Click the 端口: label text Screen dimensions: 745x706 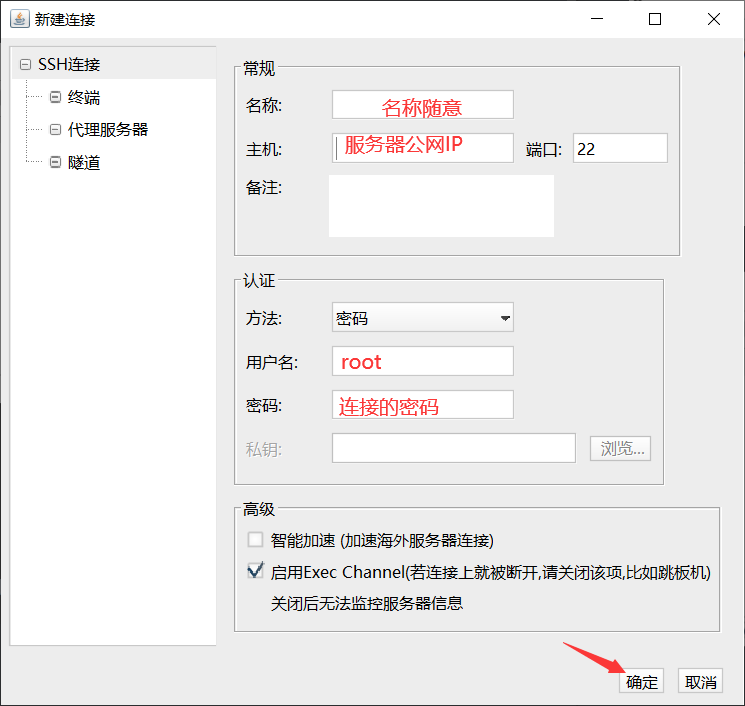pyautogui.click(x=544, y=150)
